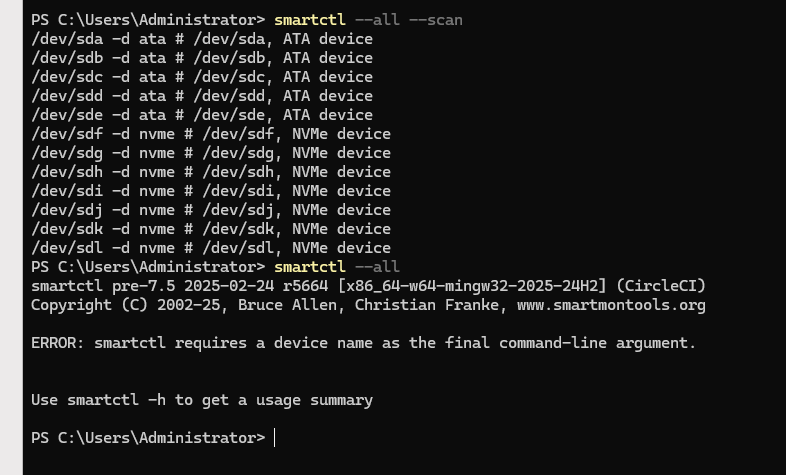786x475 pixels.
Task: Click the /dev/sdh NVMe device line
Action: [x=210, y=172]
